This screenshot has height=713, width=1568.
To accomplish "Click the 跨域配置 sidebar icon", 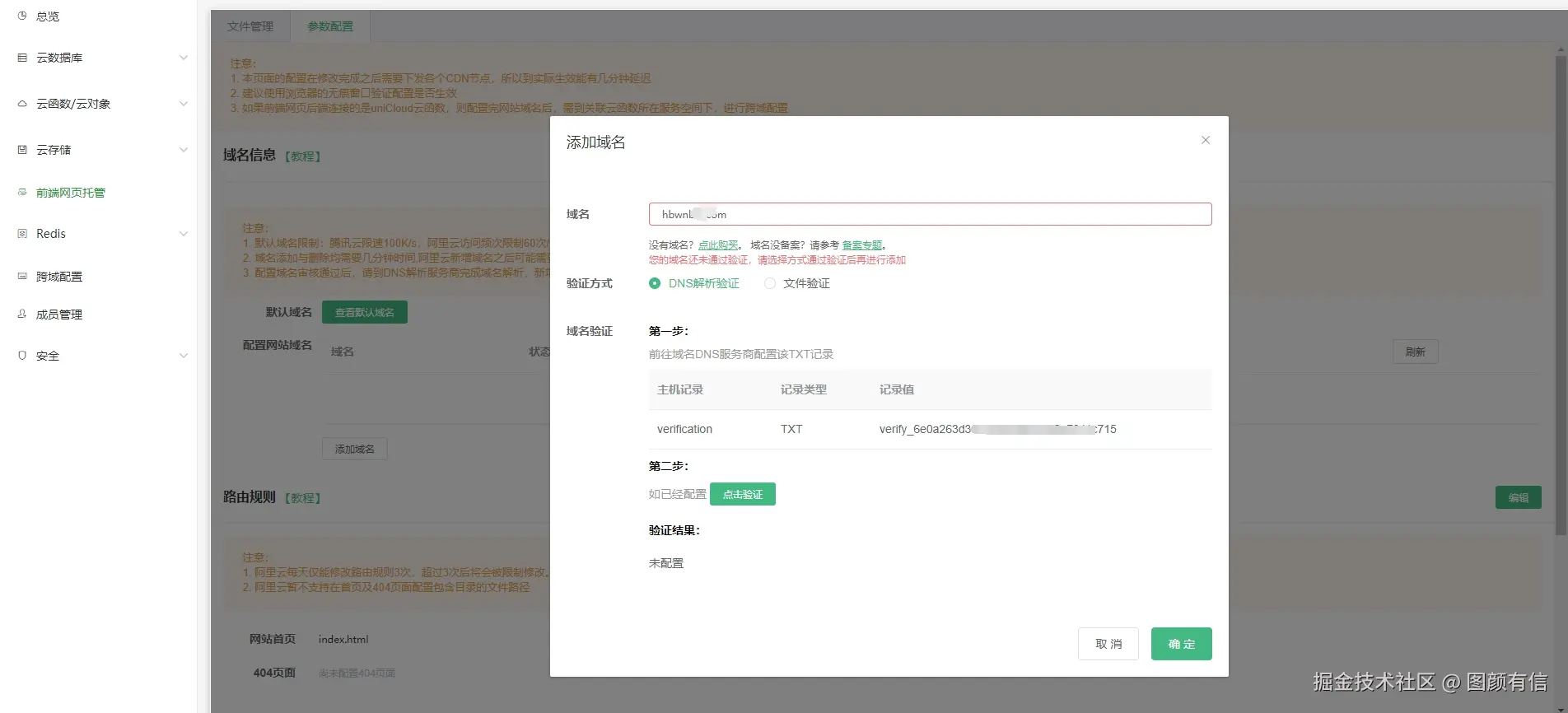I will [22, 277].
